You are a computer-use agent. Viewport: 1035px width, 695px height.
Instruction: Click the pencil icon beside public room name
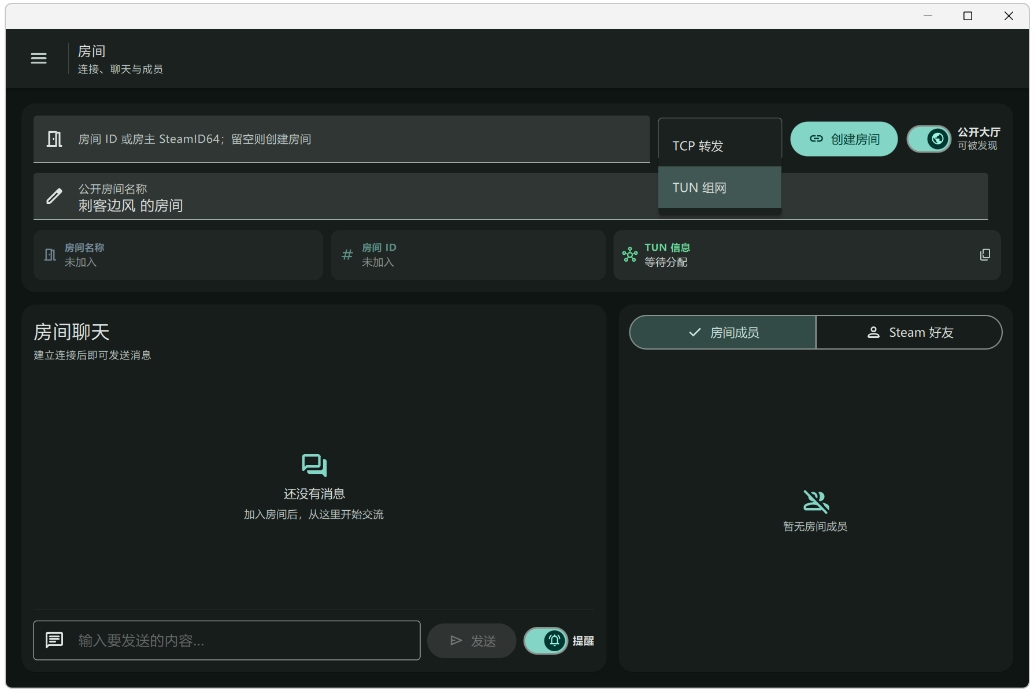click(54, 196)
